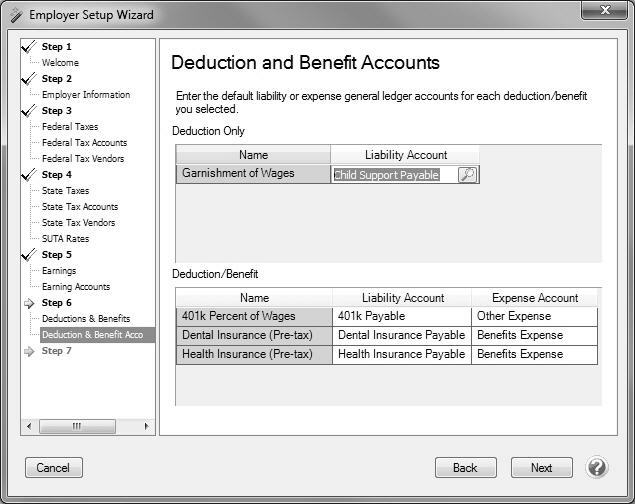The width and height of the screenshot is (635, 504).
Task: Click the Step 5 checkmark icon
Action: pos(29,255)
